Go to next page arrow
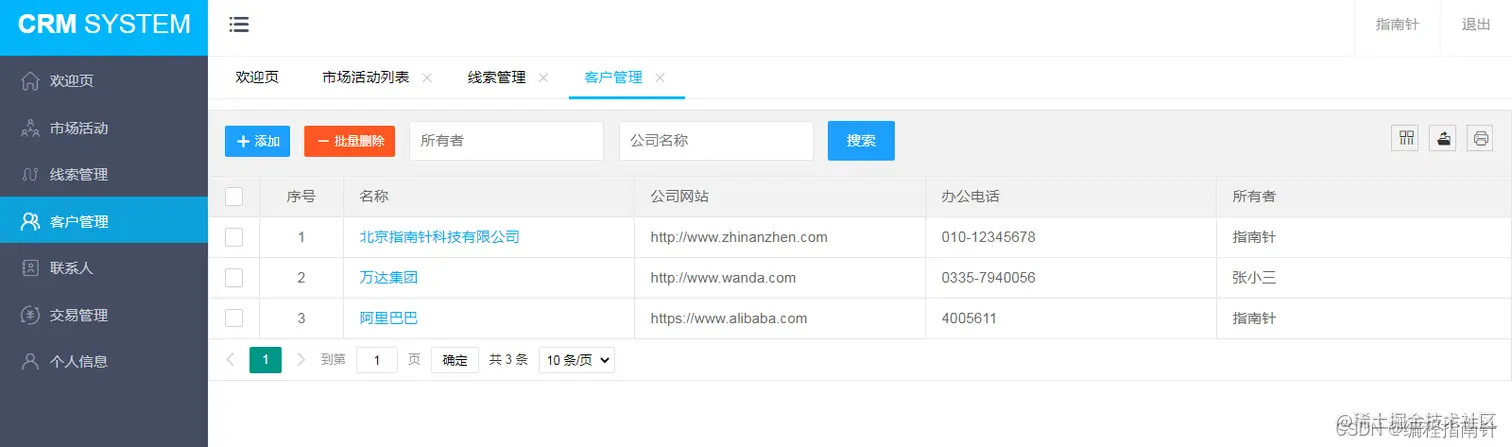This screenshot has height=447, width=1512. pyautogui.click(x=301, y=360)
